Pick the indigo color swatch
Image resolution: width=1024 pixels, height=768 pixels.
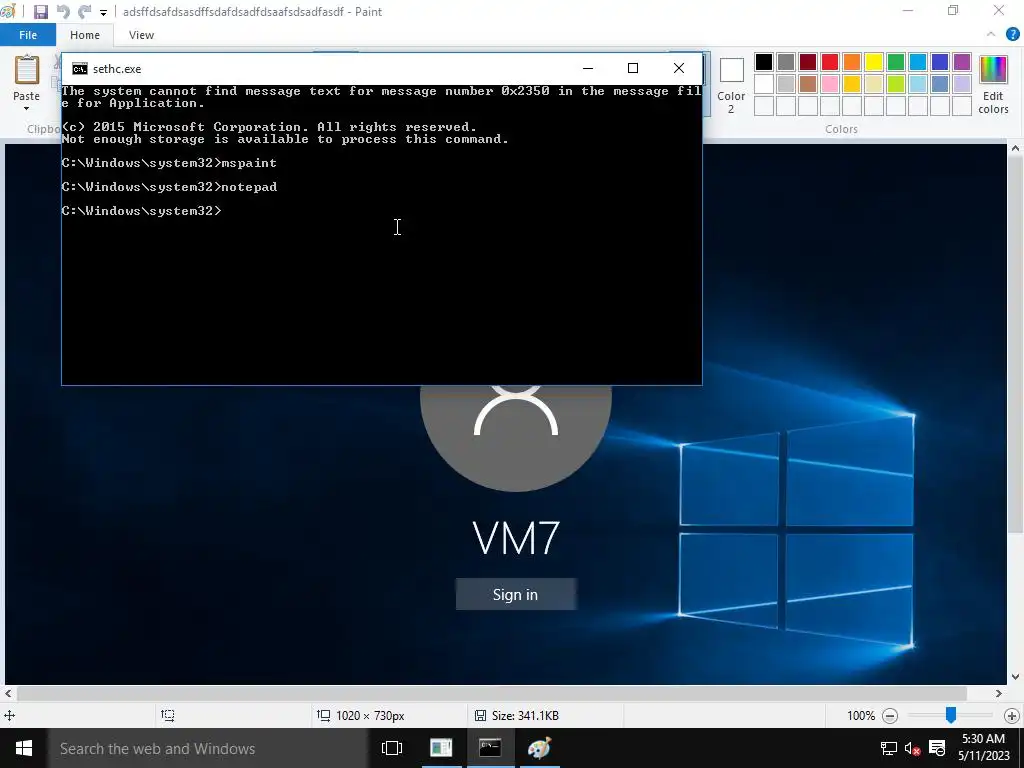(940, 62)
